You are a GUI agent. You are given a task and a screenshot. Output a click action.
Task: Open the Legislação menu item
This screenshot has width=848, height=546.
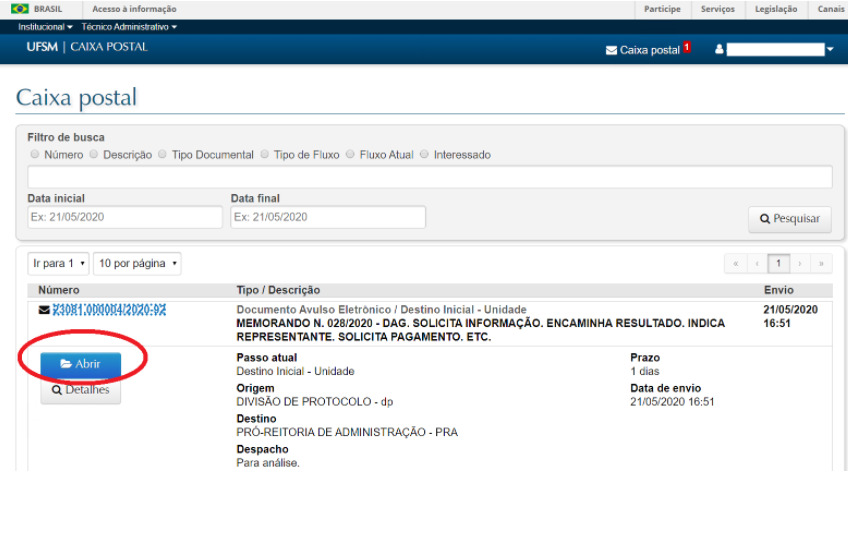coord(776,9)
